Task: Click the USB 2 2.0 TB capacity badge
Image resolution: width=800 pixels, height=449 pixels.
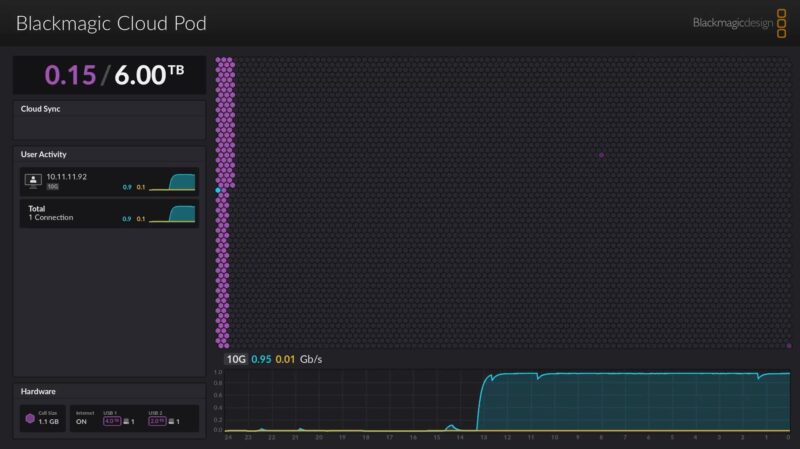Action: coord(157,421)
